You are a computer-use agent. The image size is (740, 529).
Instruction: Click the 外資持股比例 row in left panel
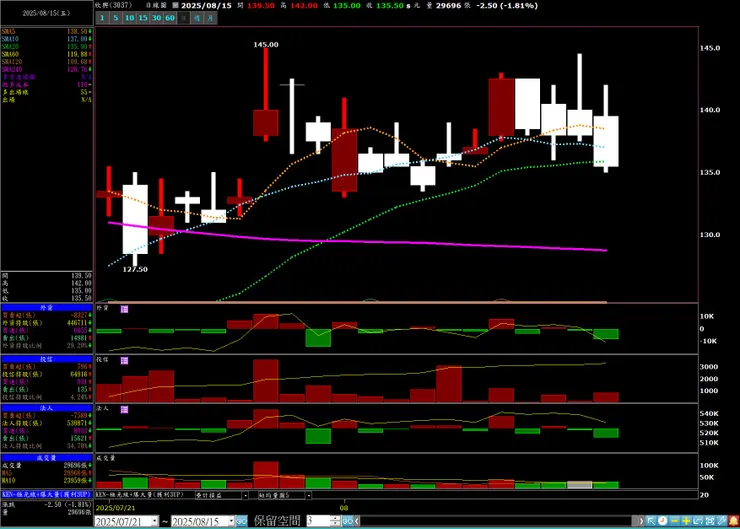click(47, 345)
